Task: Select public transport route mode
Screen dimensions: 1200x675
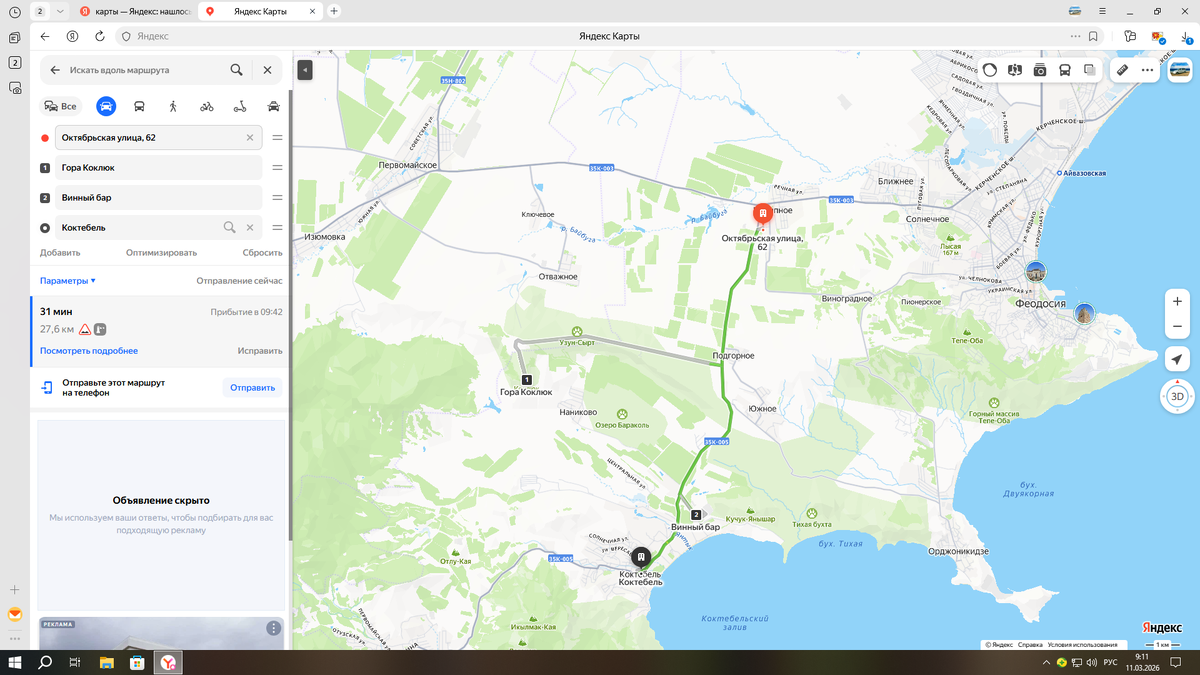Action: tap(139, 106)
